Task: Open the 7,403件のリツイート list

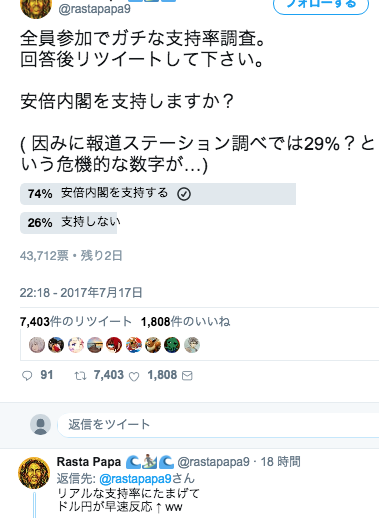Action: pos(76,322)
